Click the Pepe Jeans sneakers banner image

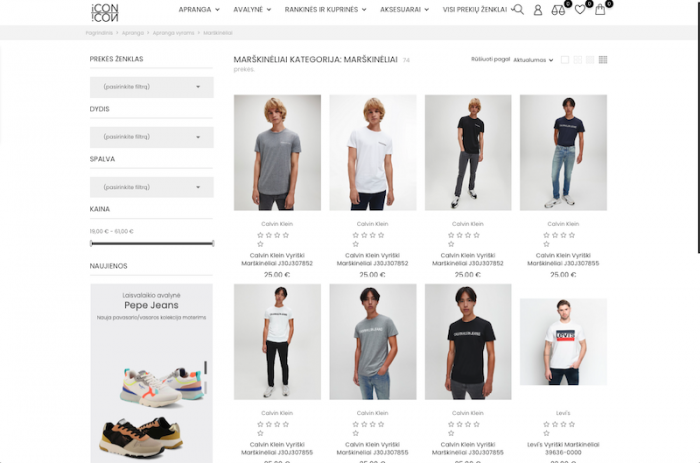pyautogui.click(x=151, y=373)
